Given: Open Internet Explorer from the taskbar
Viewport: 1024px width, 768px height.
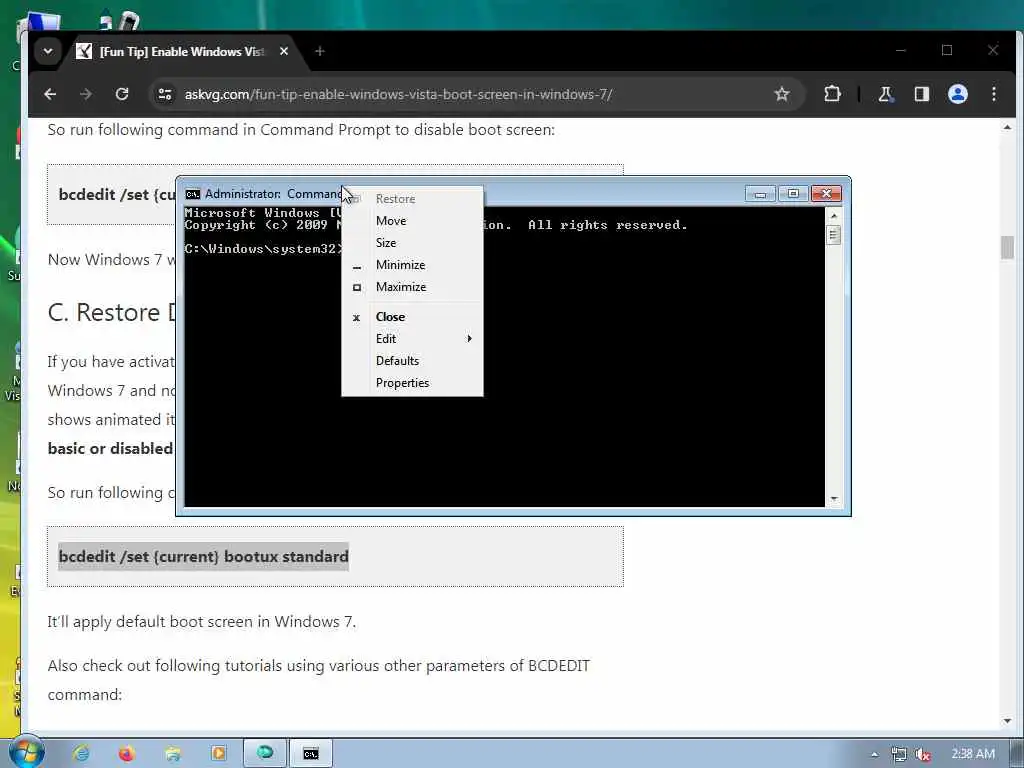Looking at the screenshot, I should click(81, 754).
